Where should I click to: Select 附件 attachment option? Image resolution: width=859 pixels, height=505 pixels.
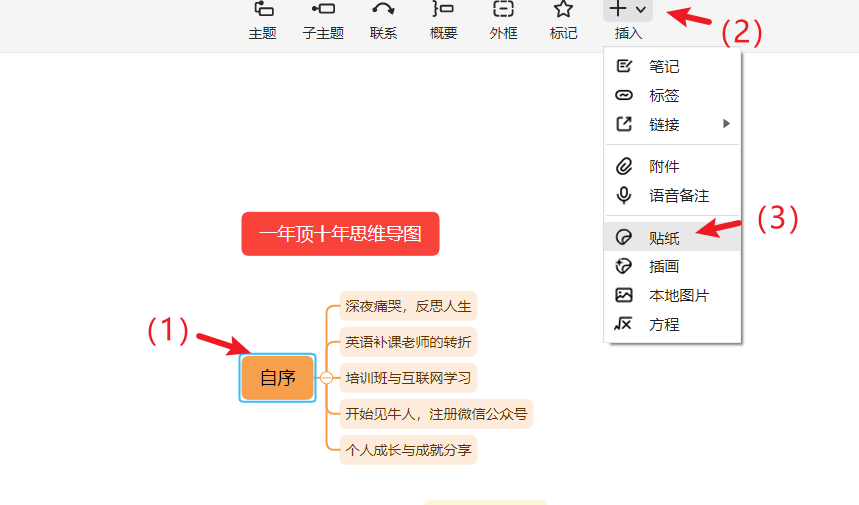point(664,166)
